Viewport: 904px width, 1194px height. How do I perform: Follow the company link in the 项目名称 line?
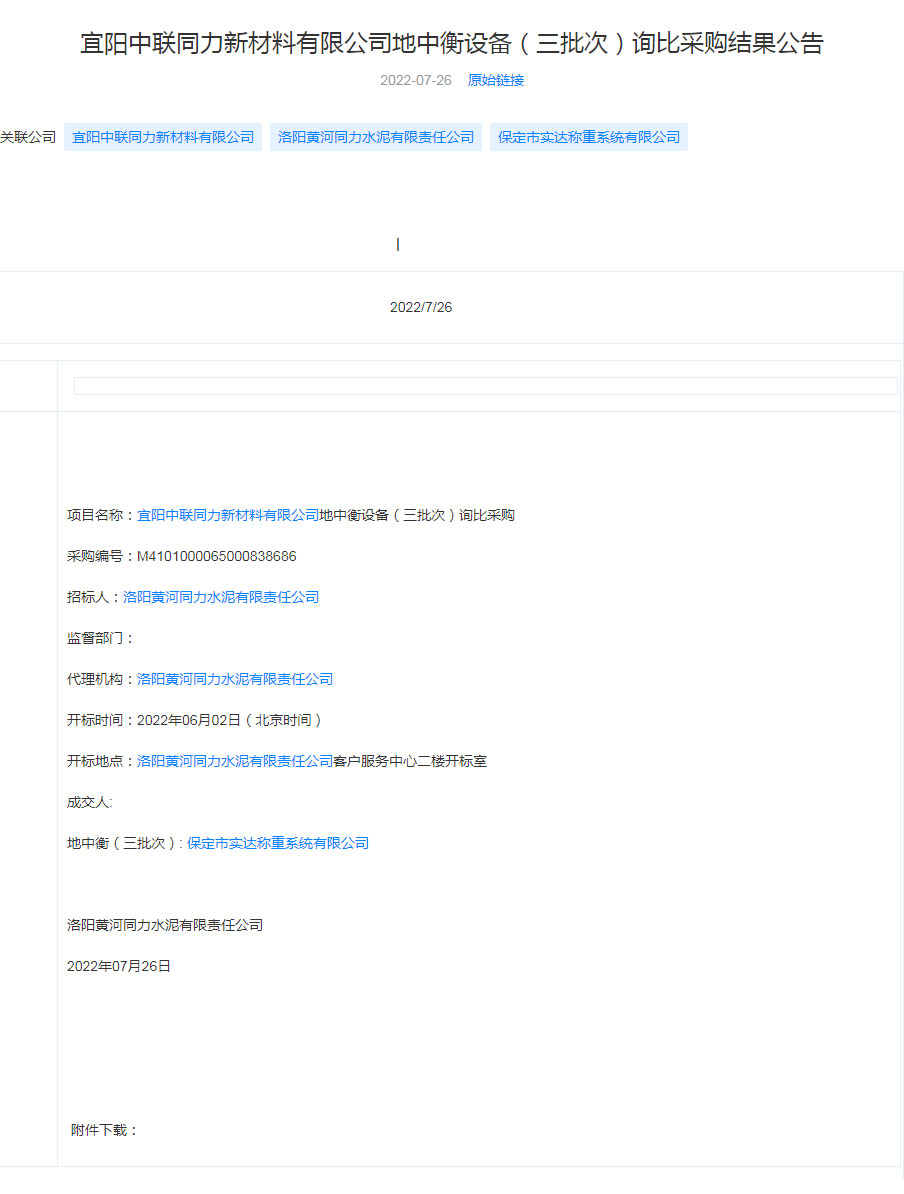pyautogui.click(x=228, y=515)
